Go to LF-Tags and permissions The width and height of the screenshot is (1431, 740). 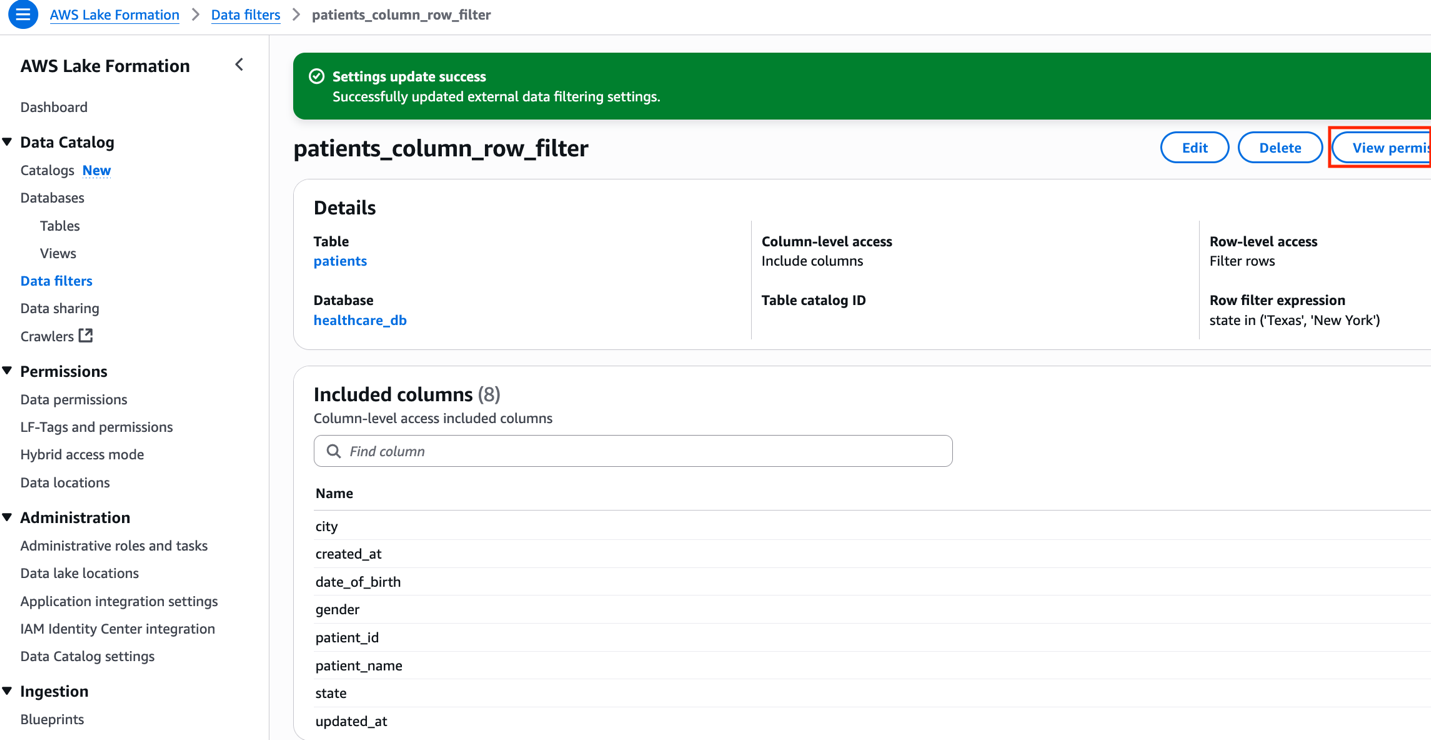96,427
